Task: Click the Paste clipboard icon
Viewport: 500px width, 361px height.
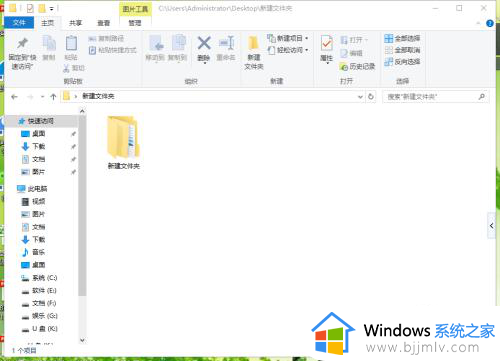Action: tap(71, 43)
